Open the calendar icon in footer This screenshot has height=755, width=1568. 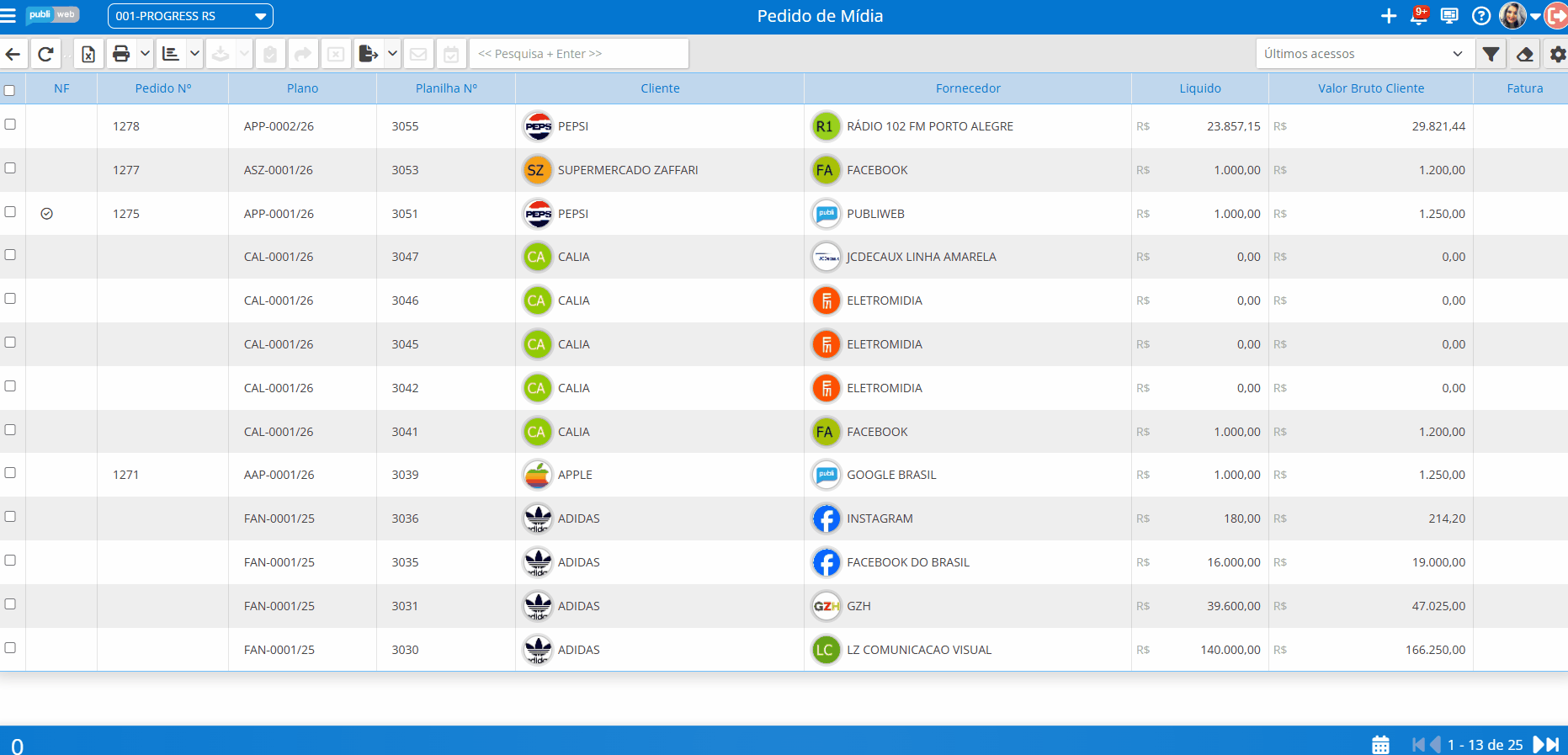pos(1380,745)
